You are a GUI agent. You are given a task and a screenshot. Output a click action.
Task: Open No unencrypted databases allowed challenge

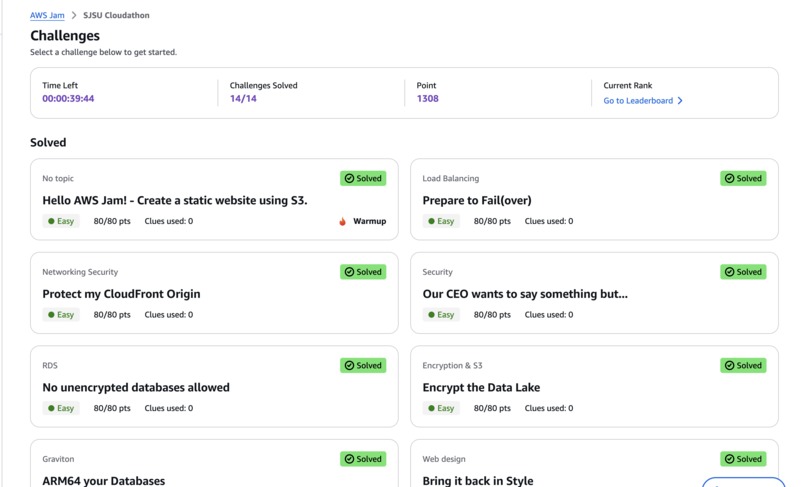tap(136, 388)
